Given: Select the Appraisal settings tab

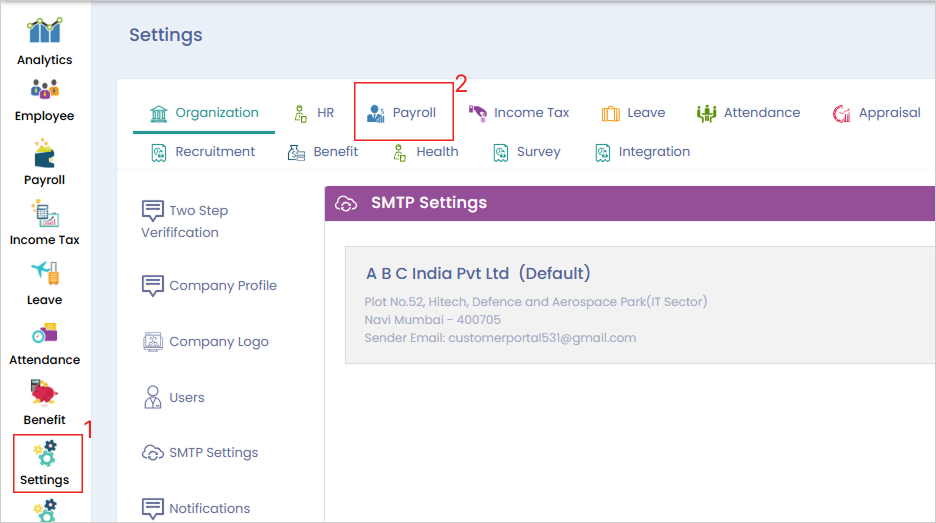Looking at the screenshot, I should click(877, 113).
